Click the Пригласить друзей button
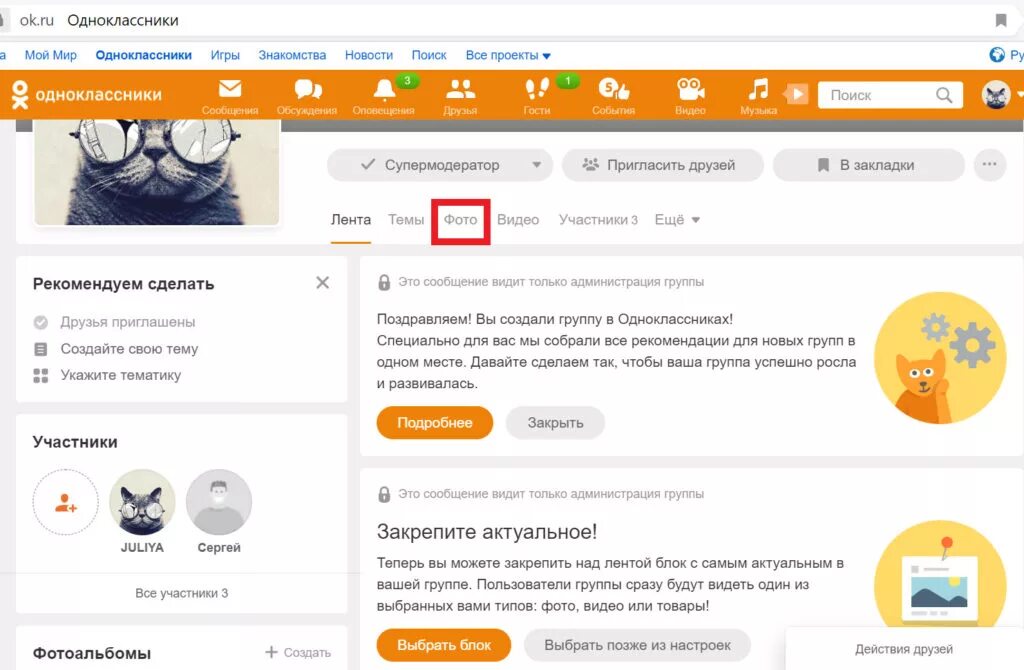Image resolution: width=1024 pixels, height=670 pixels. pos(662,164)
